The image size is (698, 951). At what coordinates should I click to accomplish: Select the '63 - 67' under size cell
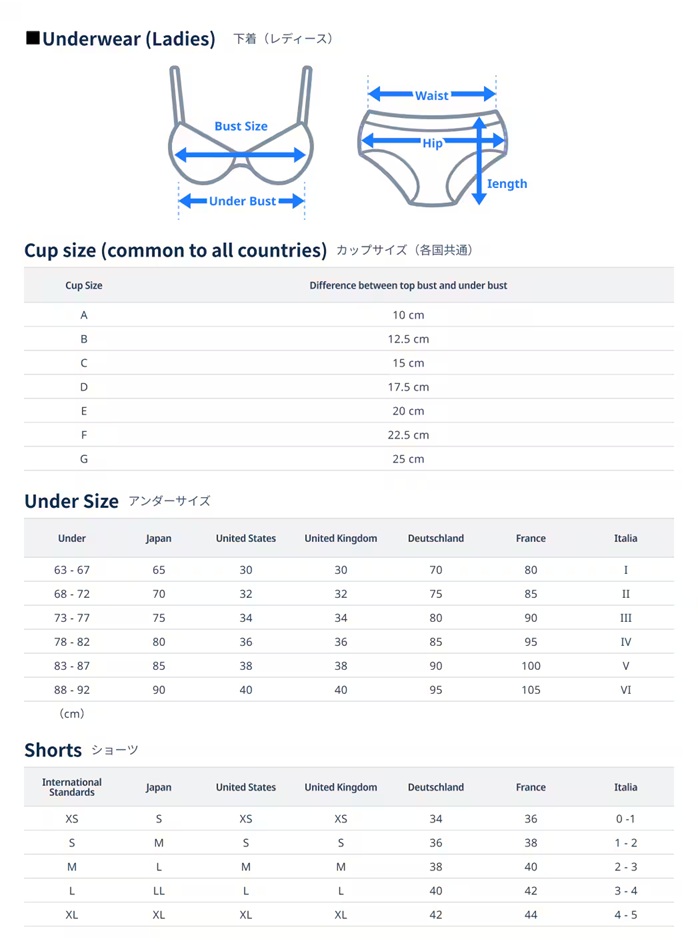click(x=72, y=570)
